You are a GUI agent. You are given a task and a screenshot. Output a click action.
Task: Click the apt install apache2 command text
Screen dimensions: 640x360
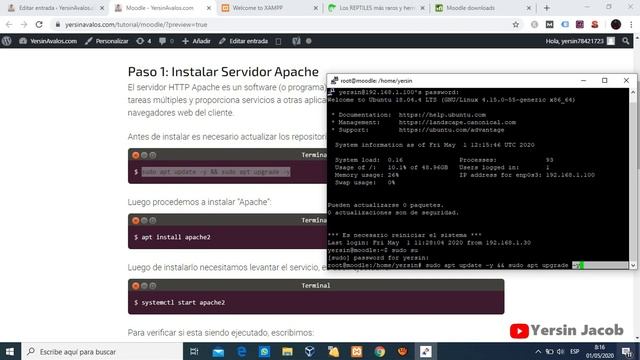click(176, 237)
